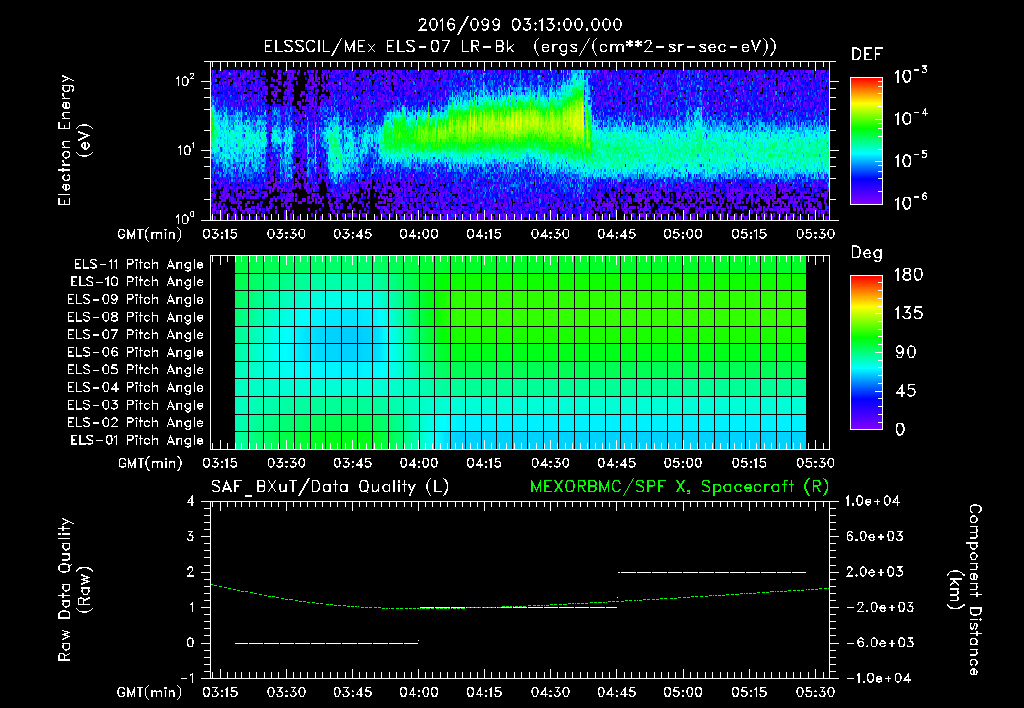Click the green MEXORBMC/SPF X, Spacecraft (R) title
This screenshot has height=708, width=1024.
[679, 487]
